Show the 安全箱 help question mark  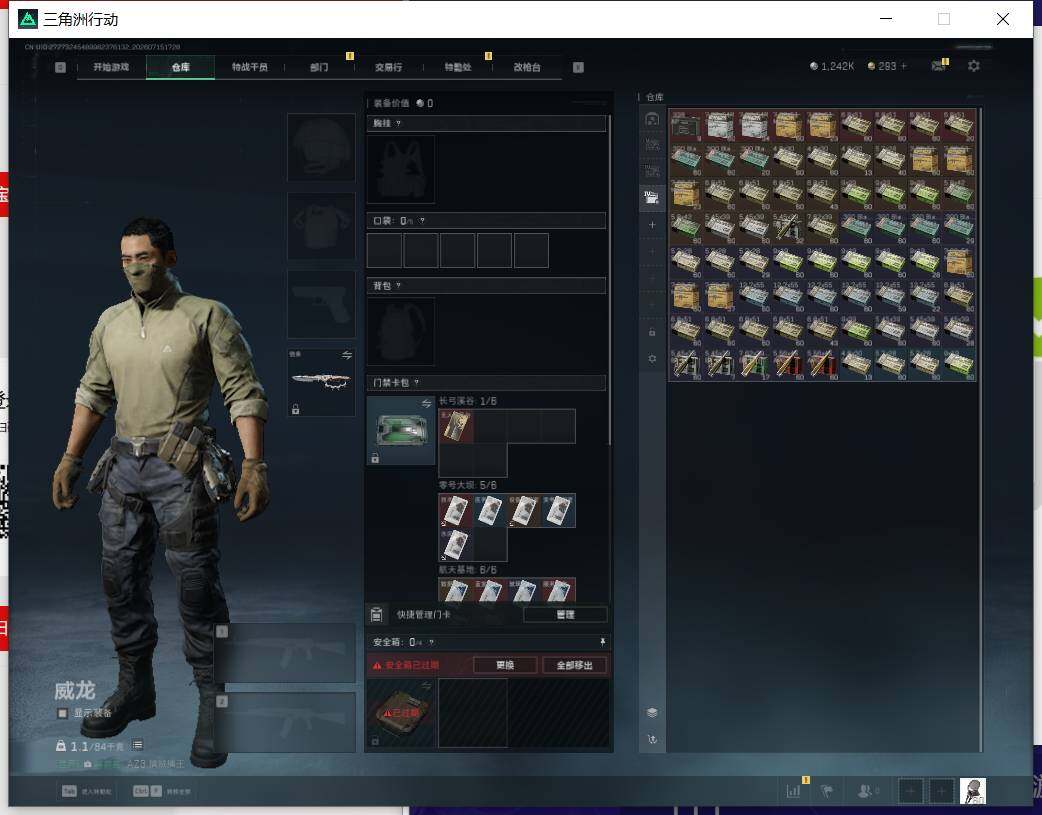coord(431,642)
